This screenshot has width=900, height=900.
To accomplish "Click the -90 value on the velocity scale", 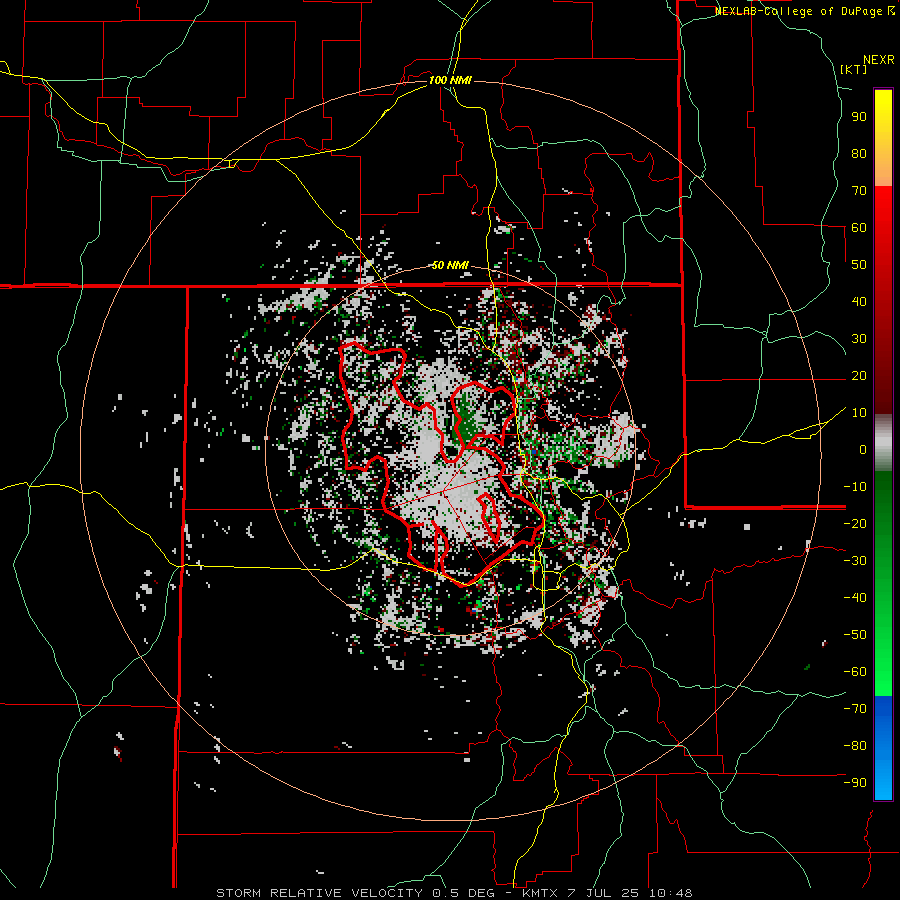I will pyautogui.click(x=855, y=783).
